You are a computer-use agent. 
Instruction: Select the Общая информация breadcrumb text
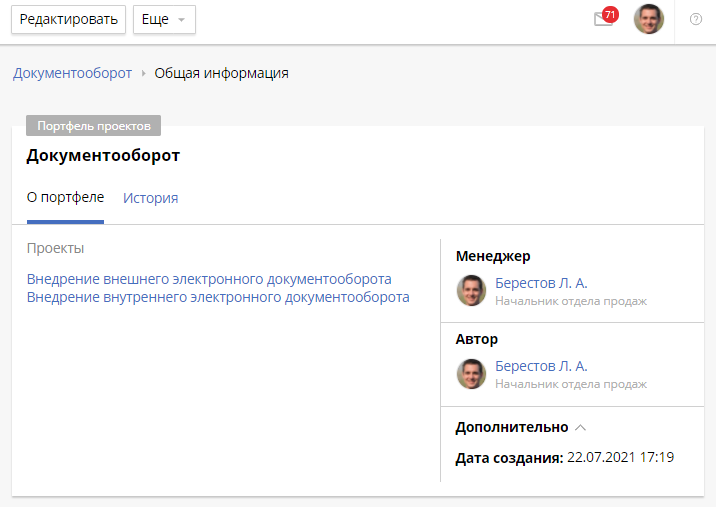(x=221, y=73)
